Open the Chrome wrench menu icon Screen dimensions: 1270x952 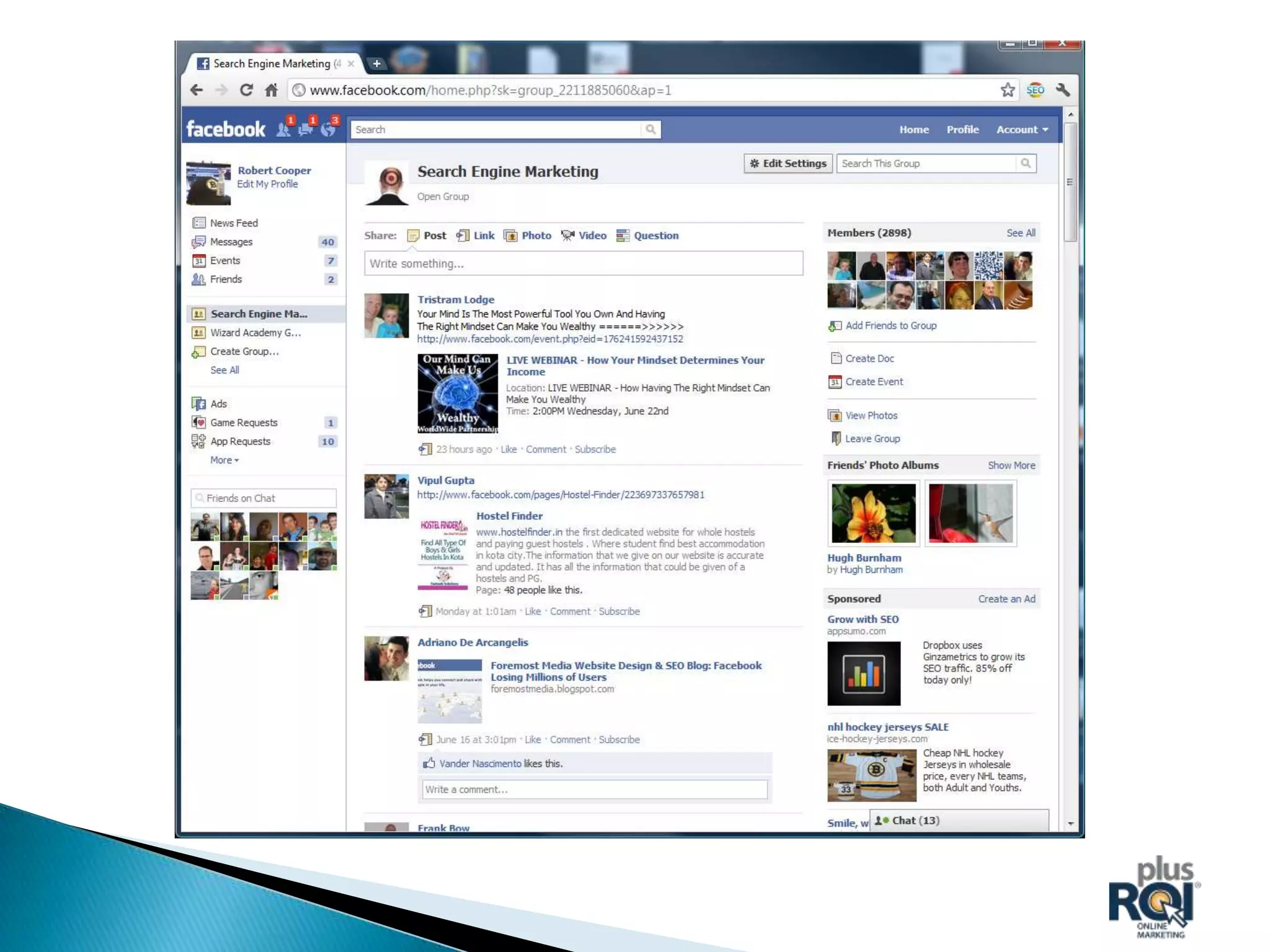1063,90
